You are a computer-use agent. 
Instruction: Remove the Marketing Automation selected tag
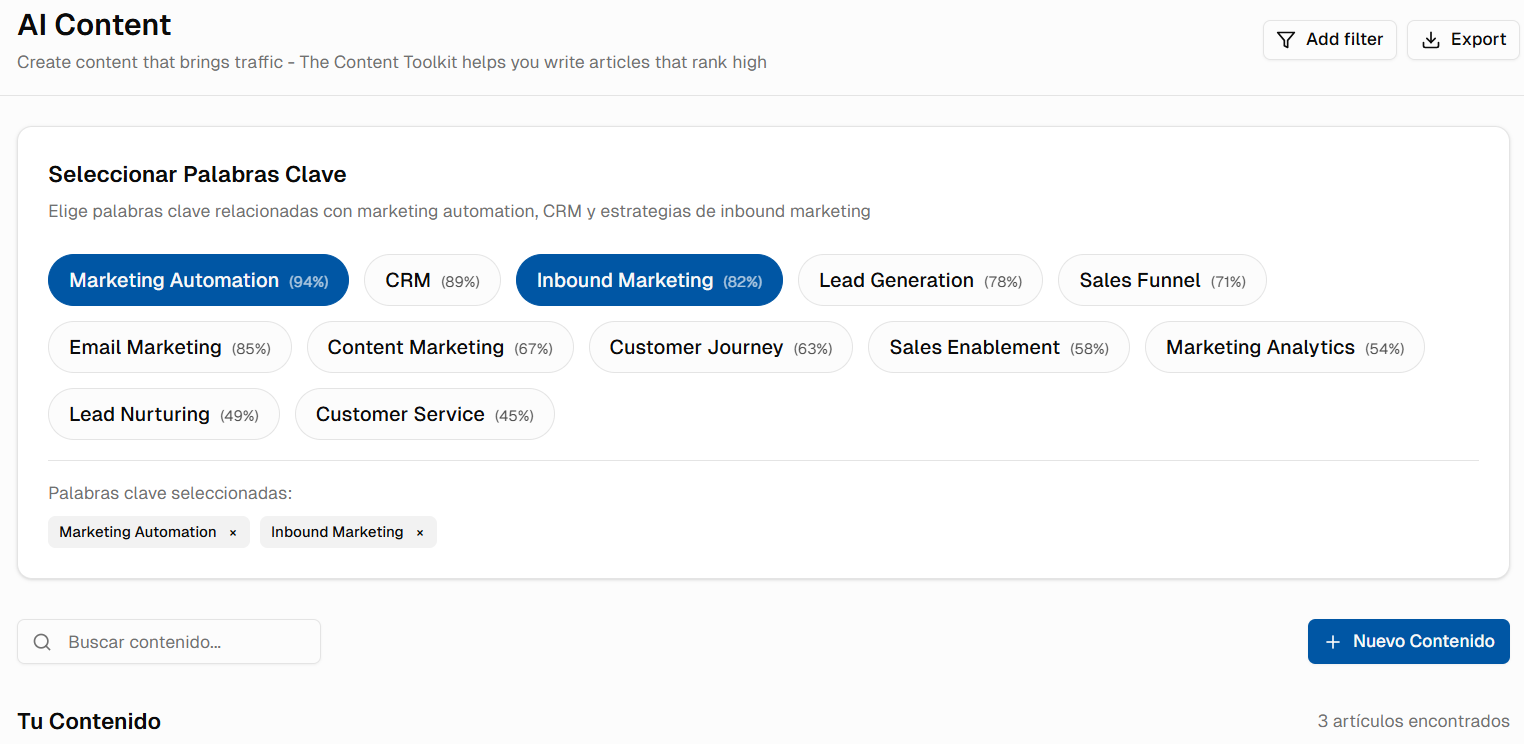click(233, 533)
